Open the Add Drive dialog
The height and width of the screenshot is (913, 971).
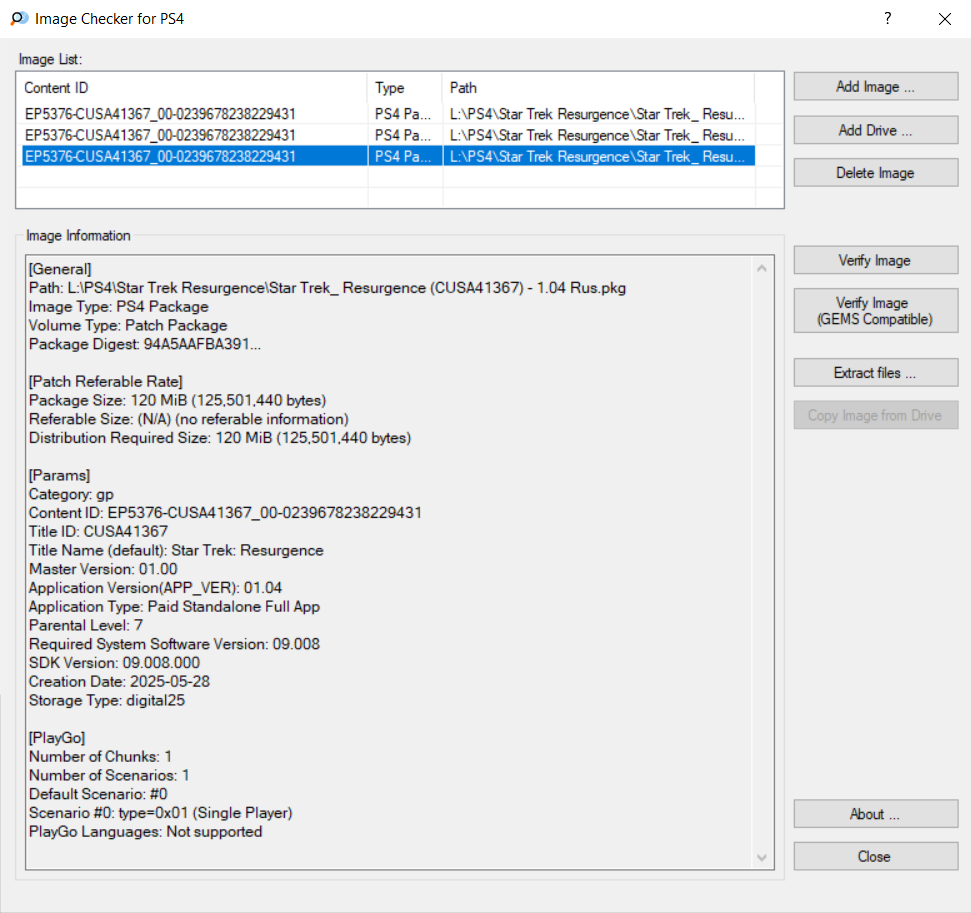(876, 130)
